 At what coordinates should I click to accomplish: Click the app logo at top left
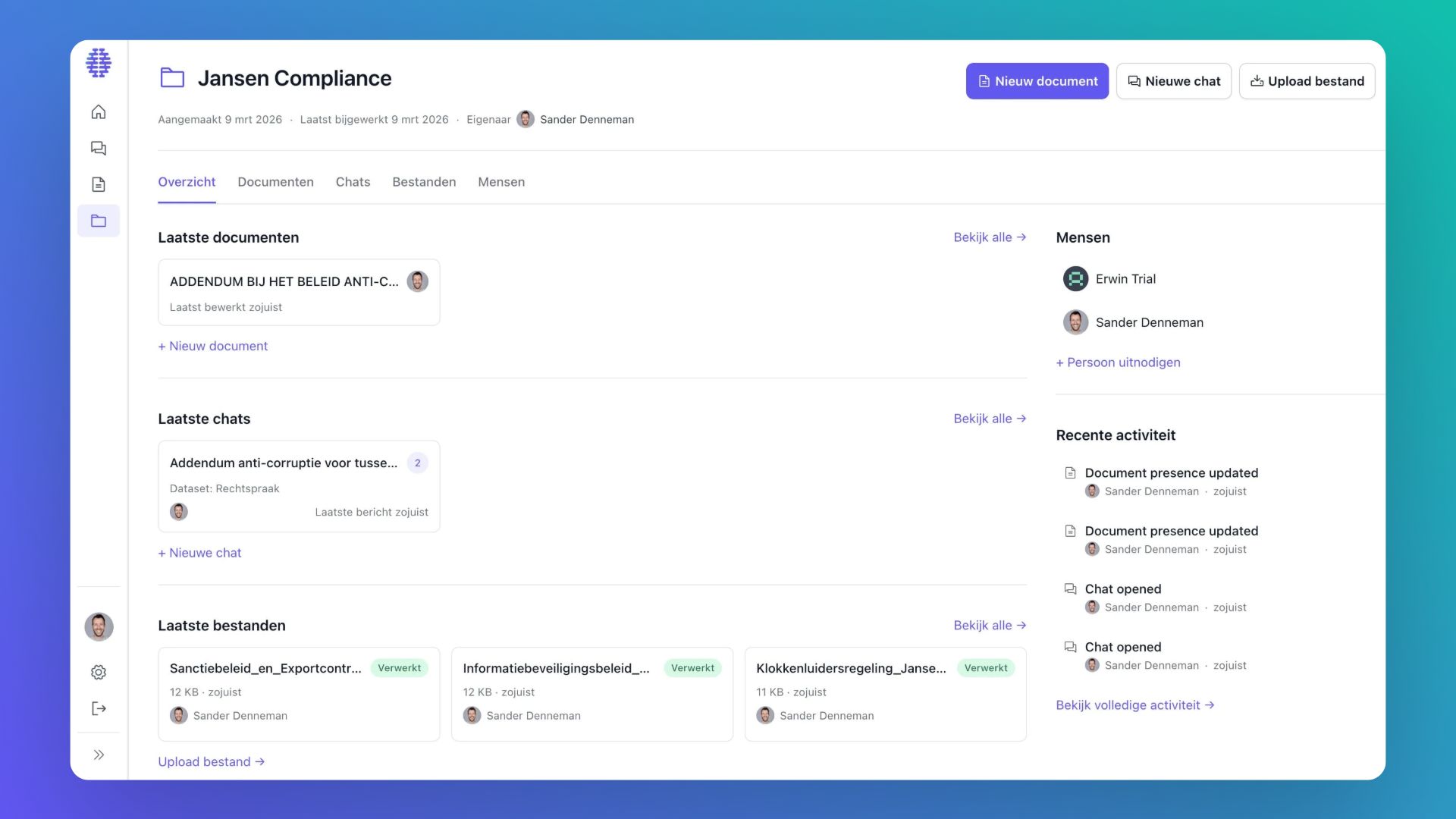99,63
